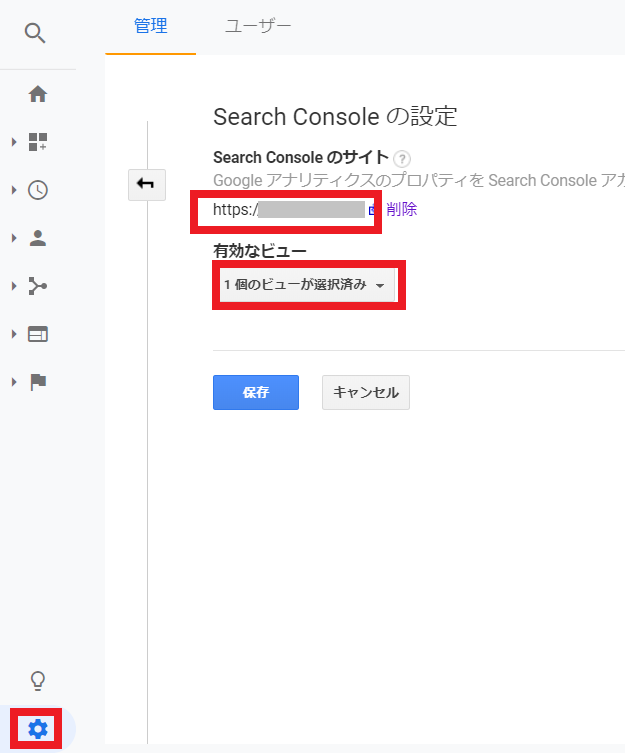This screenshot has width=625, height=753.
Task: Open Realtime clock icon
Action: click(37, 190)
